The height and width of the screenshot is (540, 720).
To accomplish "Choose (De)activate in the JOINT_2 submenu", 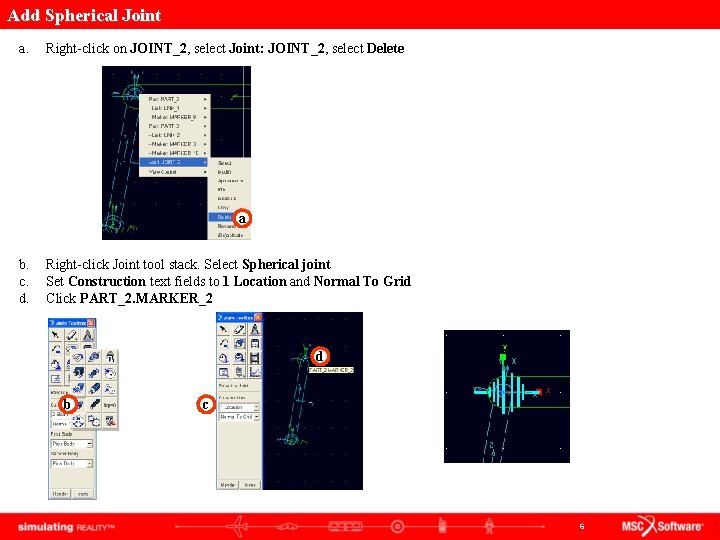I will pos(230,235).
